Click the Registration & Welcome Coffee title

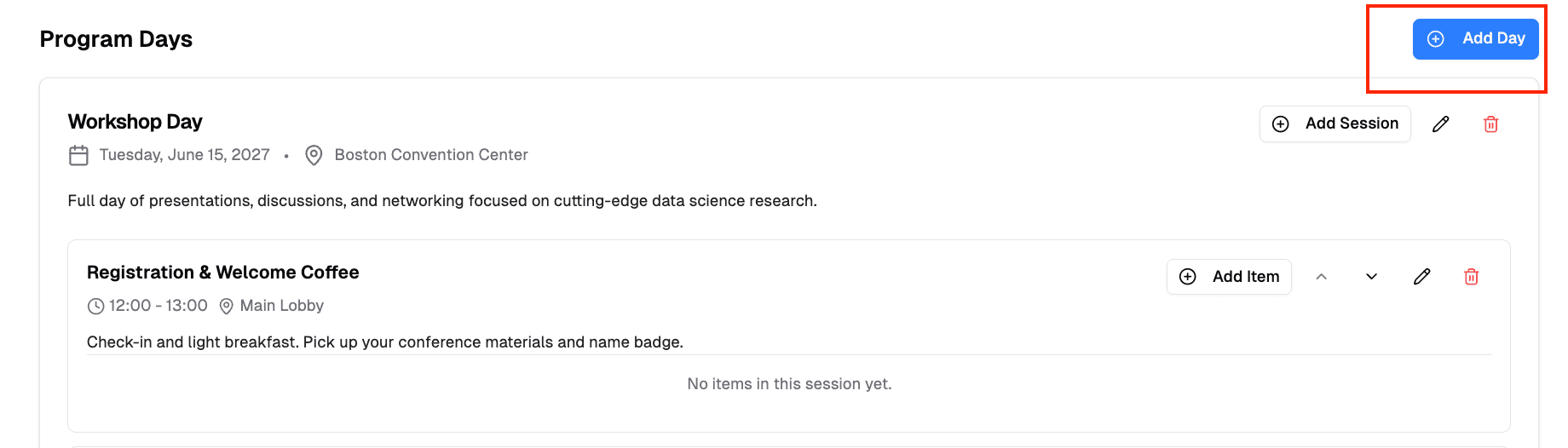click(x=222, y=273)
